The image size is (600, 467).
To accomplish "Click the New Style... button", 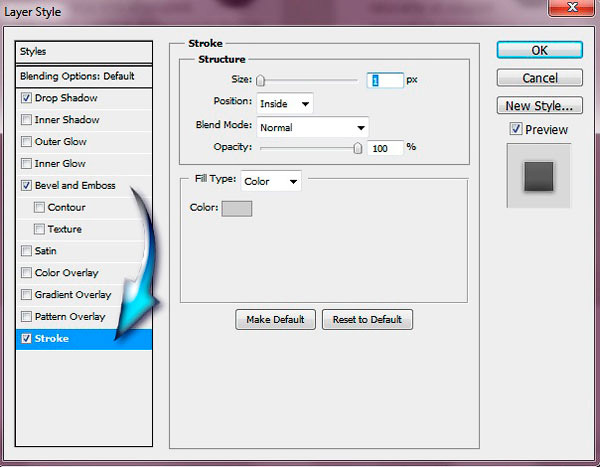I will coord(540,105).
